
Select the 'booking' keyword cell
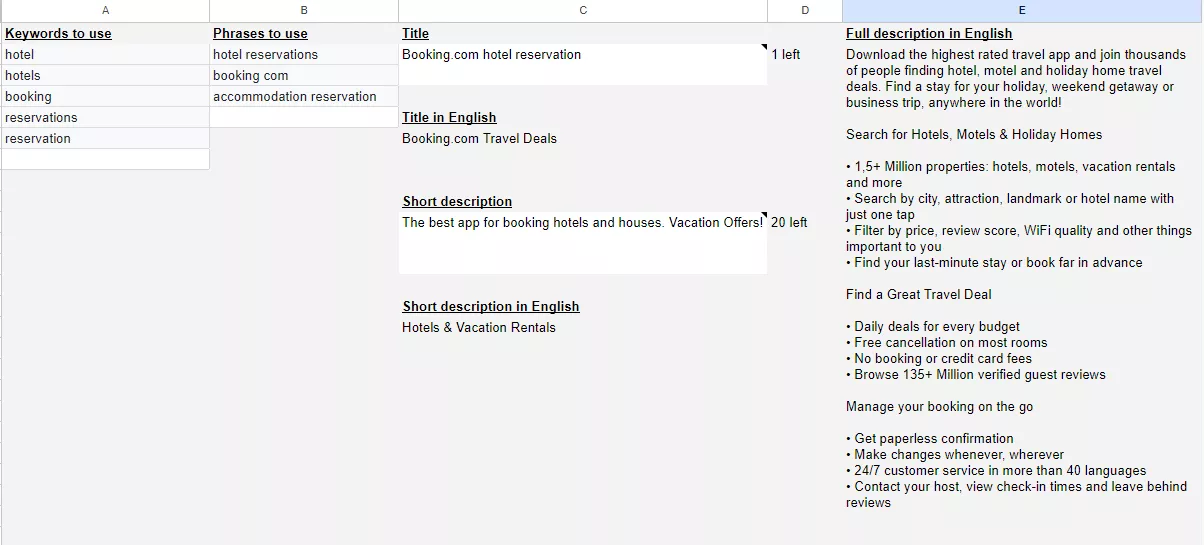tap(105, 97)
